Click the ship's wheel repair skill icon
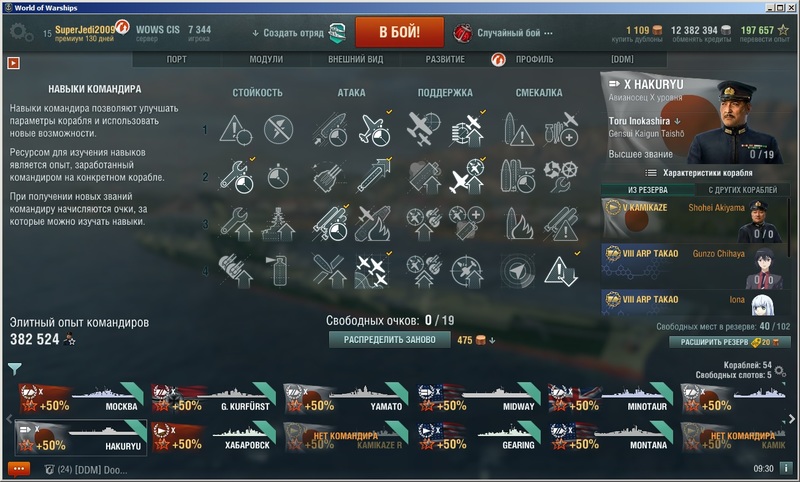The height and width of the screenshot is (482, 800). [560, 176]
